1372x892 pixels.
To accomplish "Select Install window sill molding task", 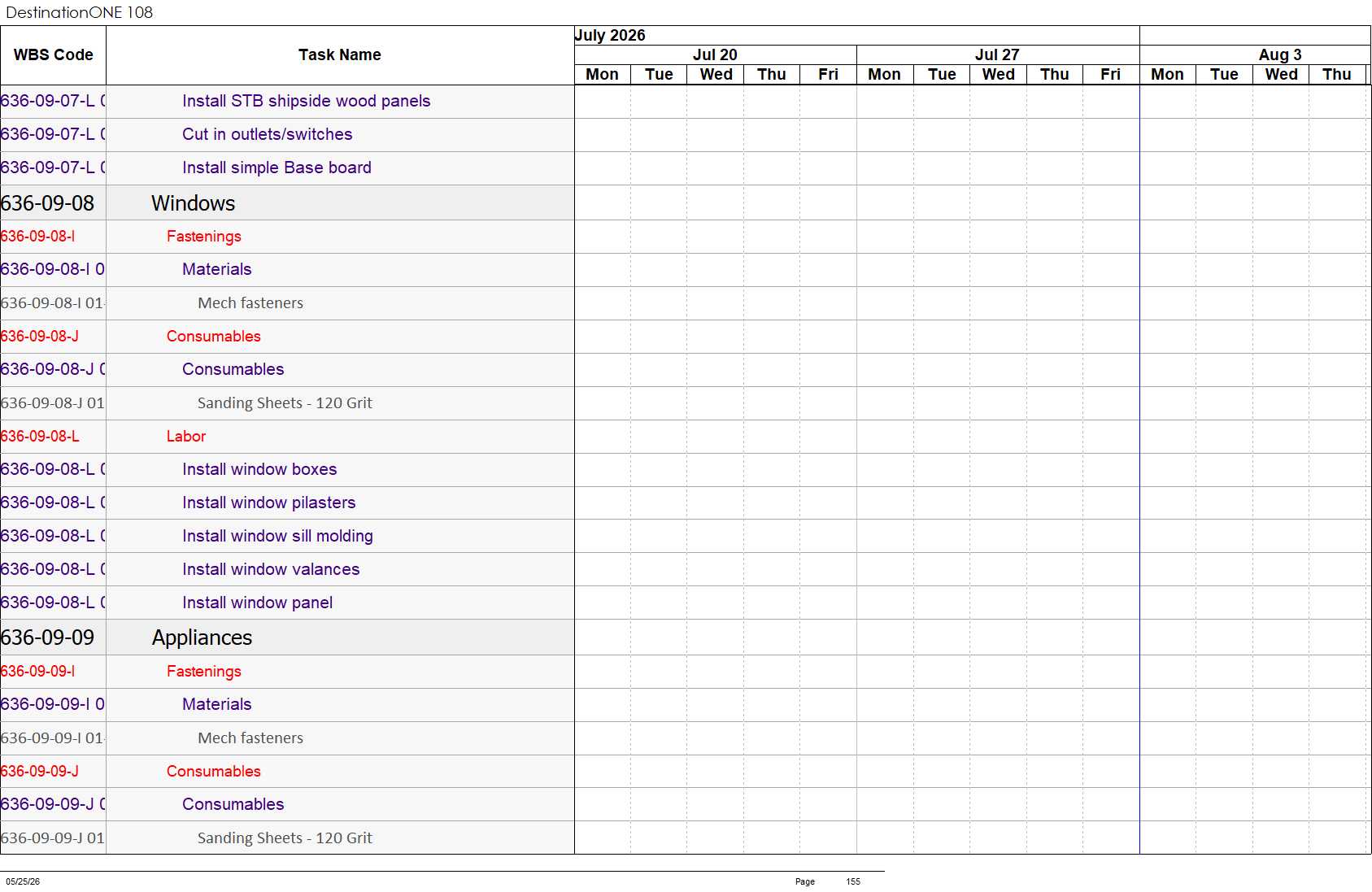I will 277,537.
